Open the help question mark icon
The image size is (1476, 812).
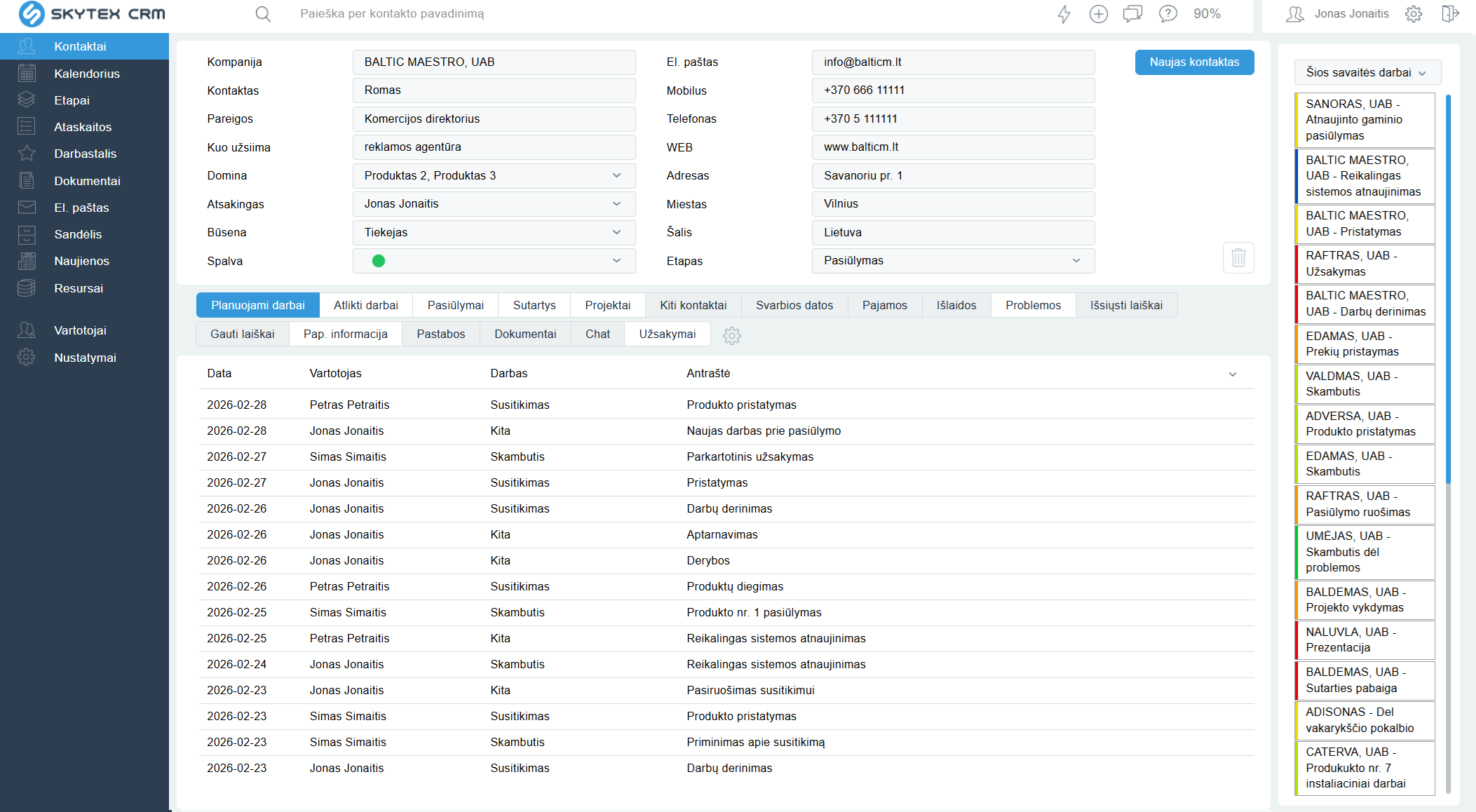pos(1167,14)
